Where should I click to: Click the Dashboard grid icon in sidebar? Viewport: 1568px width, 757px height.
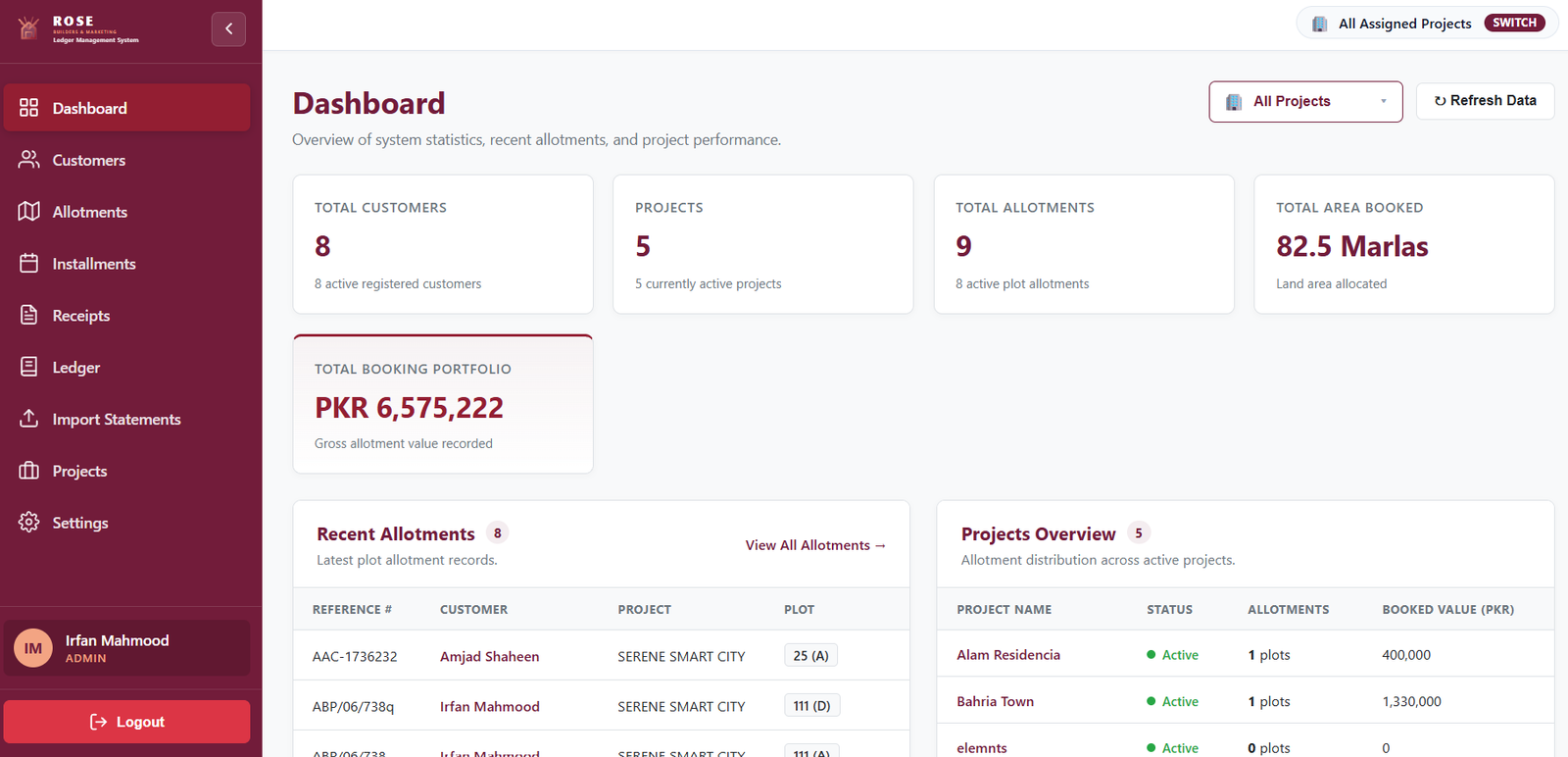point(29,108)
